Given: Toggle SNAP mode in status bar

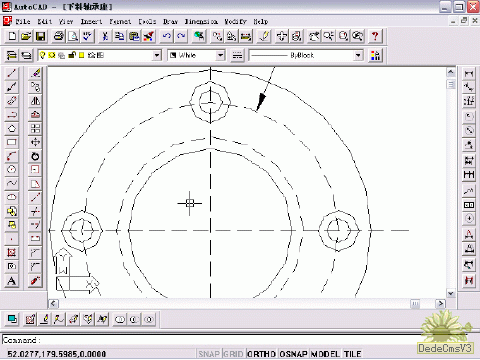Looking at the screenshot, I should 209,354.
